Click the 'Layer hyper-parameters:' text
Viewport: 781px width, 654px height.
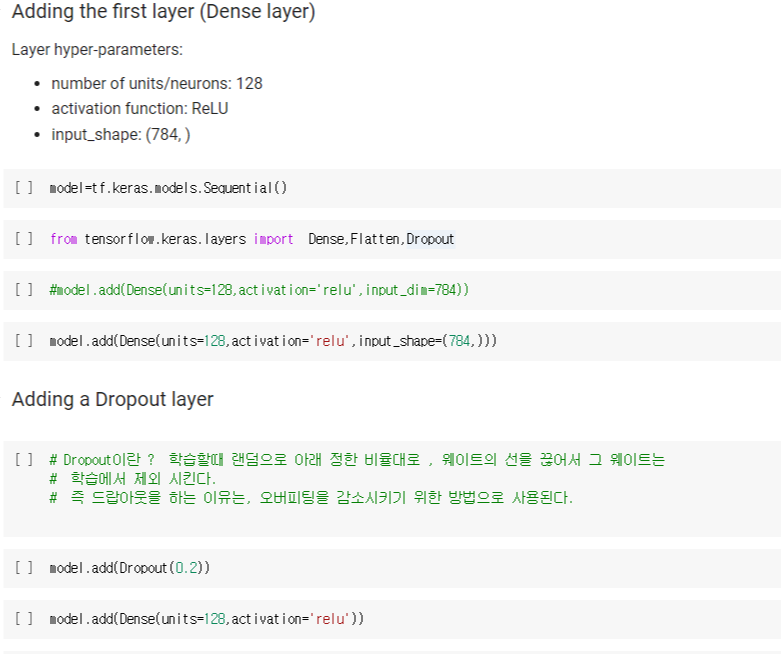[97, 50]
